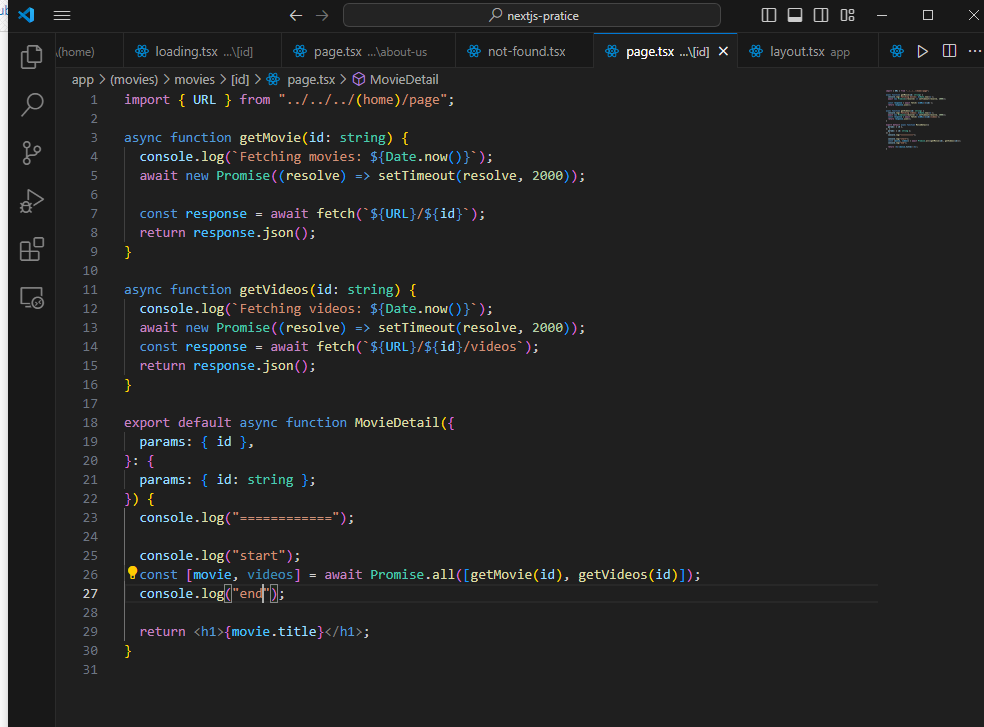Click the lightbulb code action on line 26

131,574
